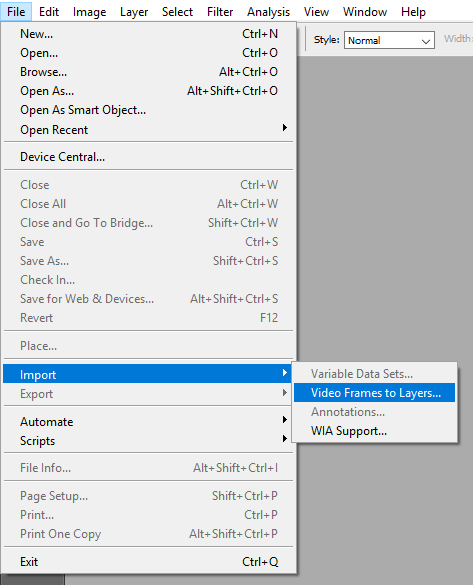Click the Open As menu entry

click(x=148, y=91)
